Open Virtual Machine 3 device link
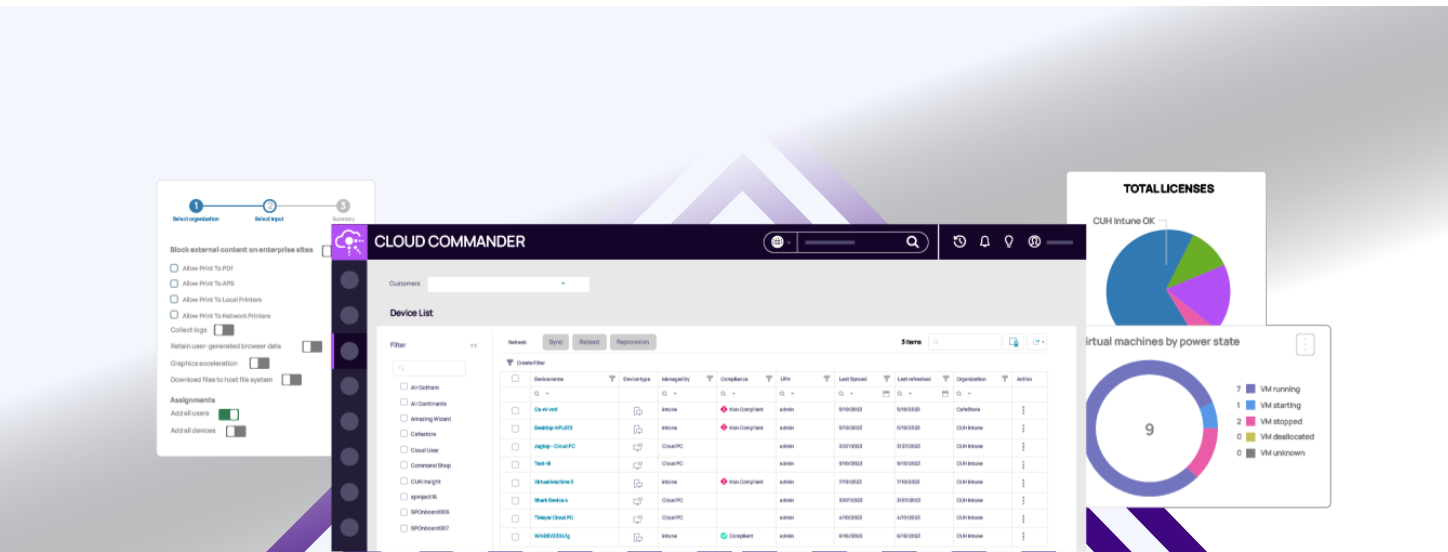The height and width of the screenshot is (552, 1448). [554, 482]
